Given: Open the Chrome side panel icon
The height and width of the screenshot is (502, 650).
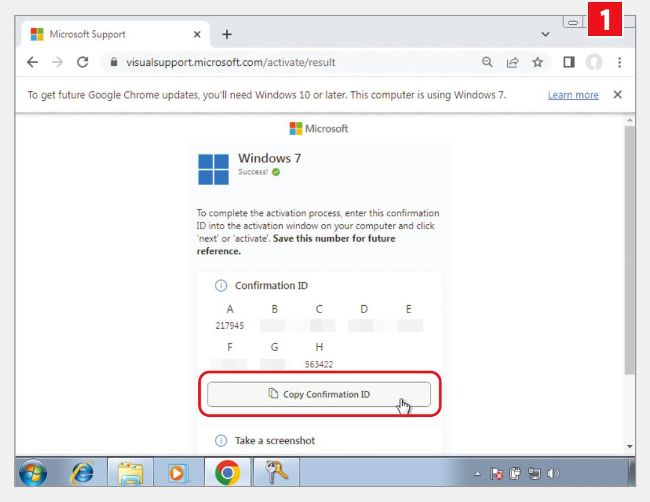Looking at the screenshot, I should [569, 62].
